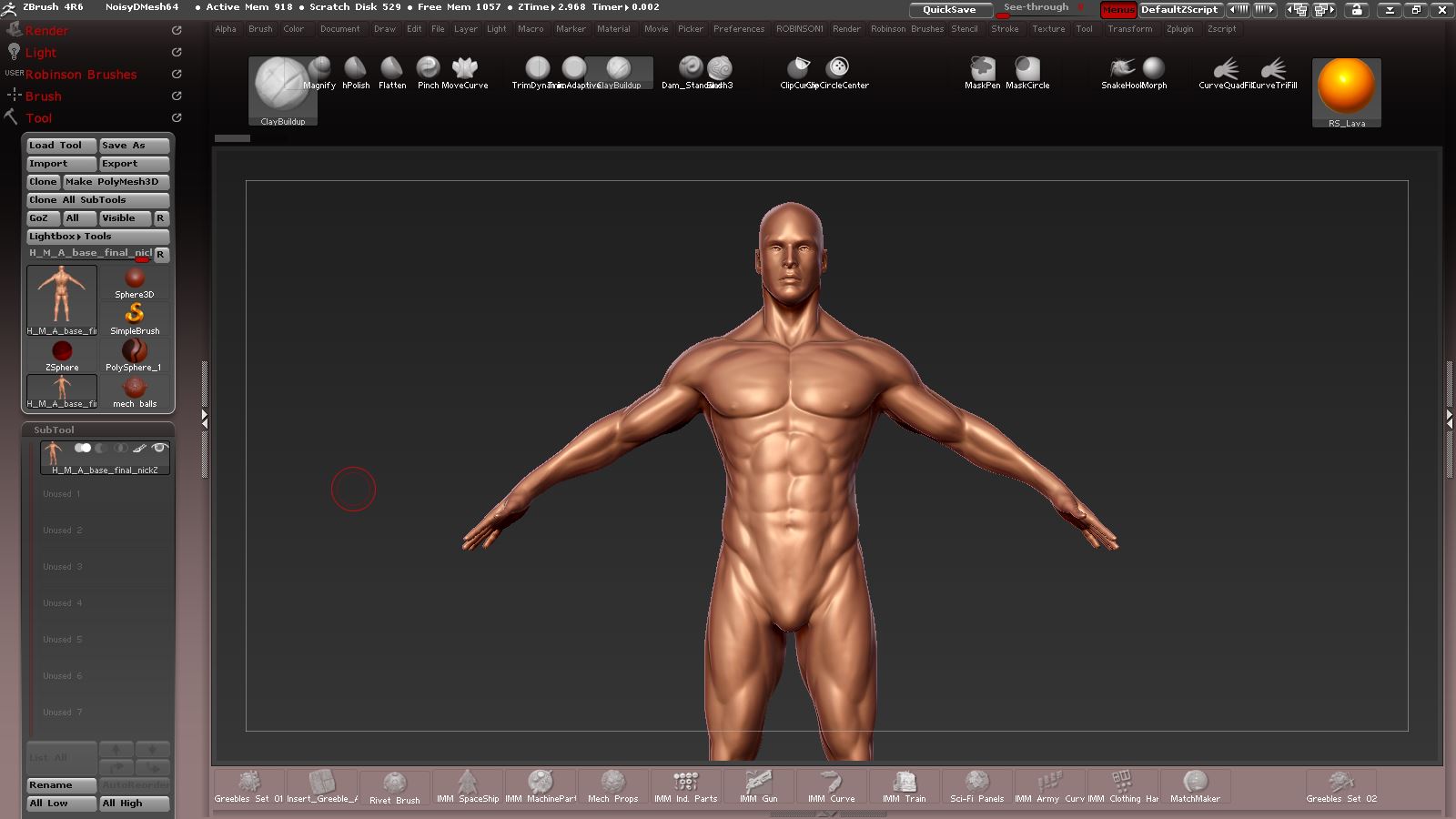Toggle the interface lock icon
Screen dimensions: 1456x819
(x=1357, y=9)
